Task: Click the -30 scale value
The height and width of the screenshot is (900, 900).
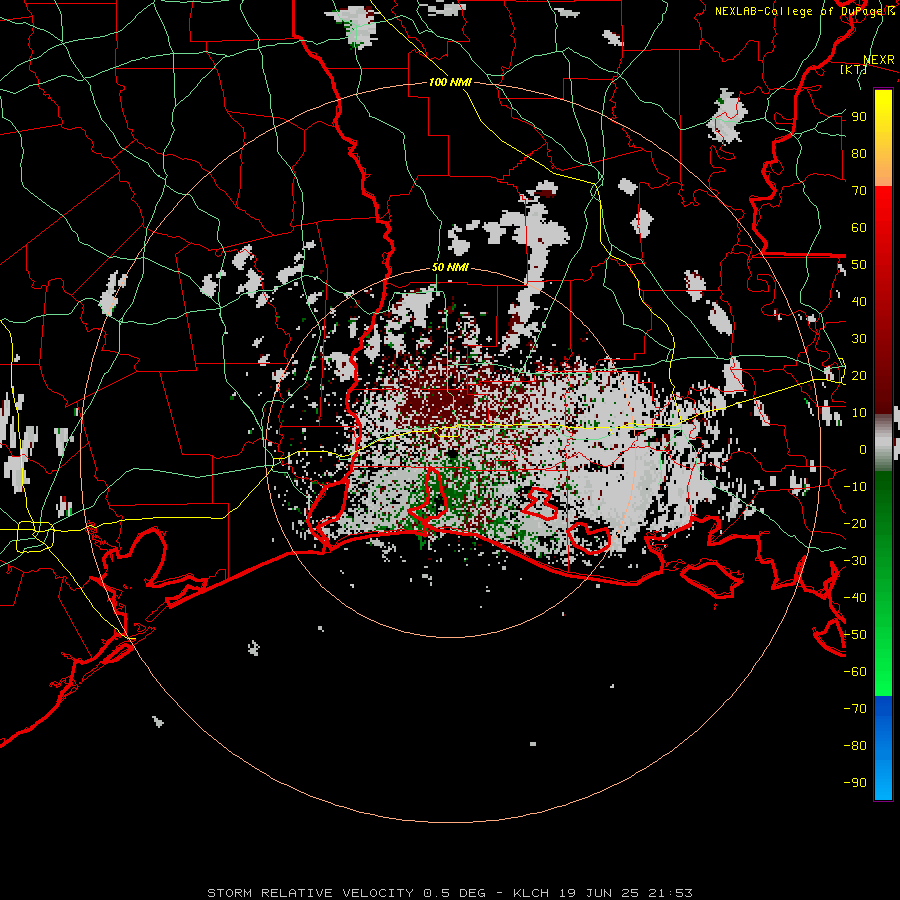Action: (x=855, y=561)
